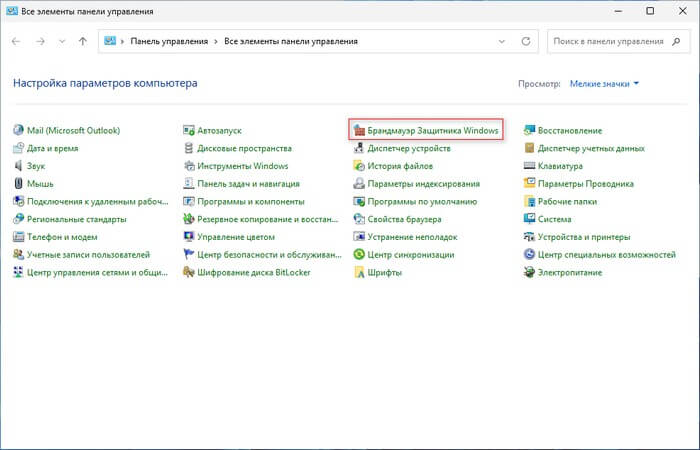The image size is (700, 450).
Task: Click the Центр синхронизации green icon
Action: pyautogui.click(x=360, y=255)
